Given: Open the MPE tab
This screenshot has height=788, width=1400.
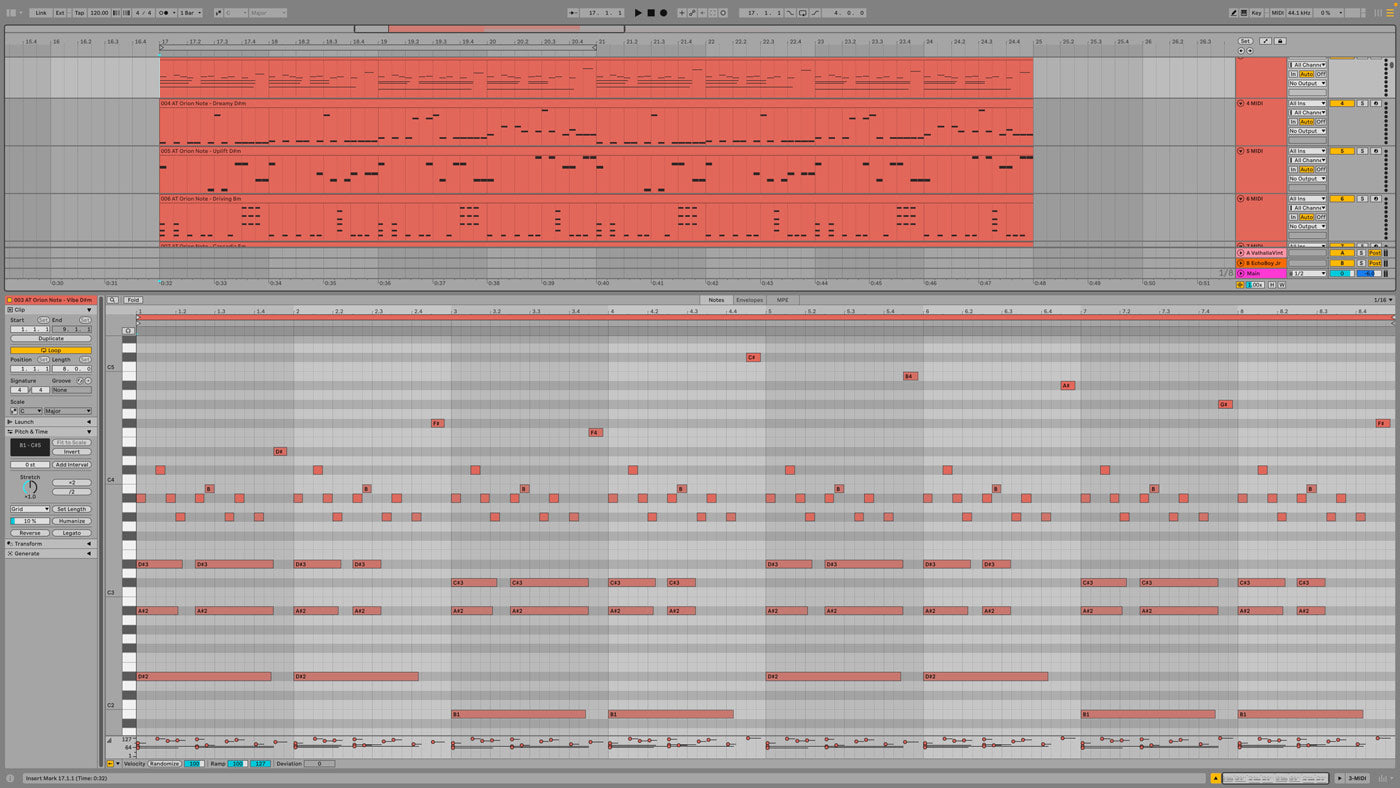Looking at the screenshot, I should click(x=783, y=300).
